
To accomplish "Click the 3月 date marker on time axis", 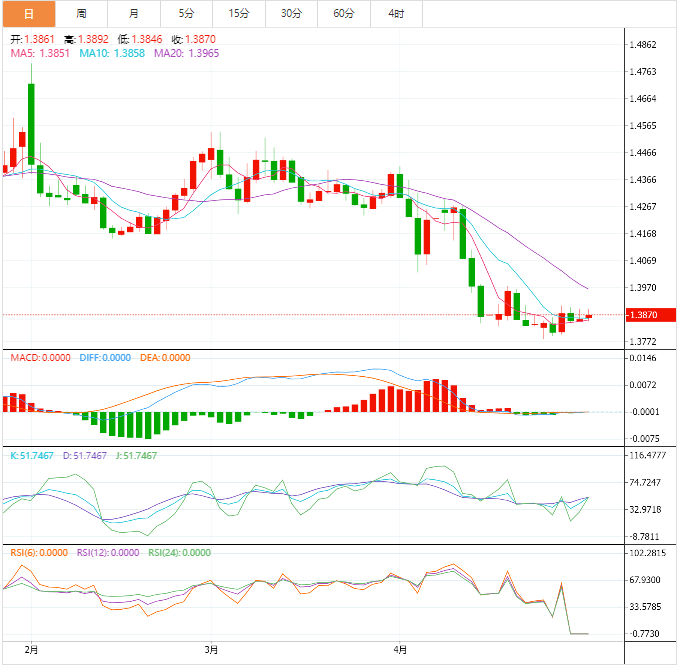I will pos(211,649).
